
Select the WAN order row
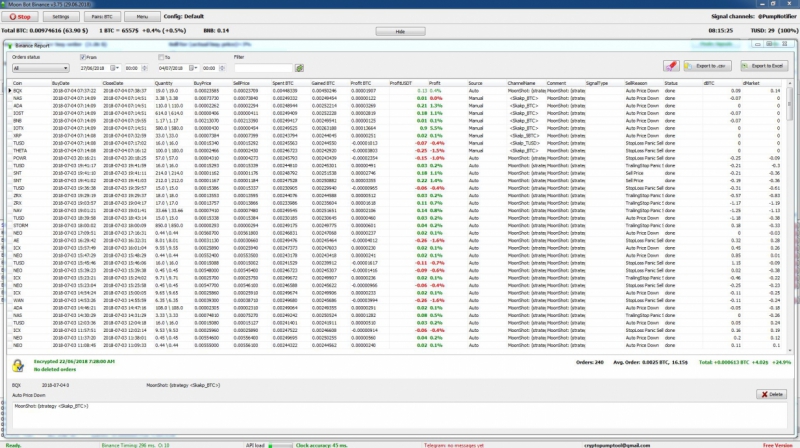coord(396,301)
